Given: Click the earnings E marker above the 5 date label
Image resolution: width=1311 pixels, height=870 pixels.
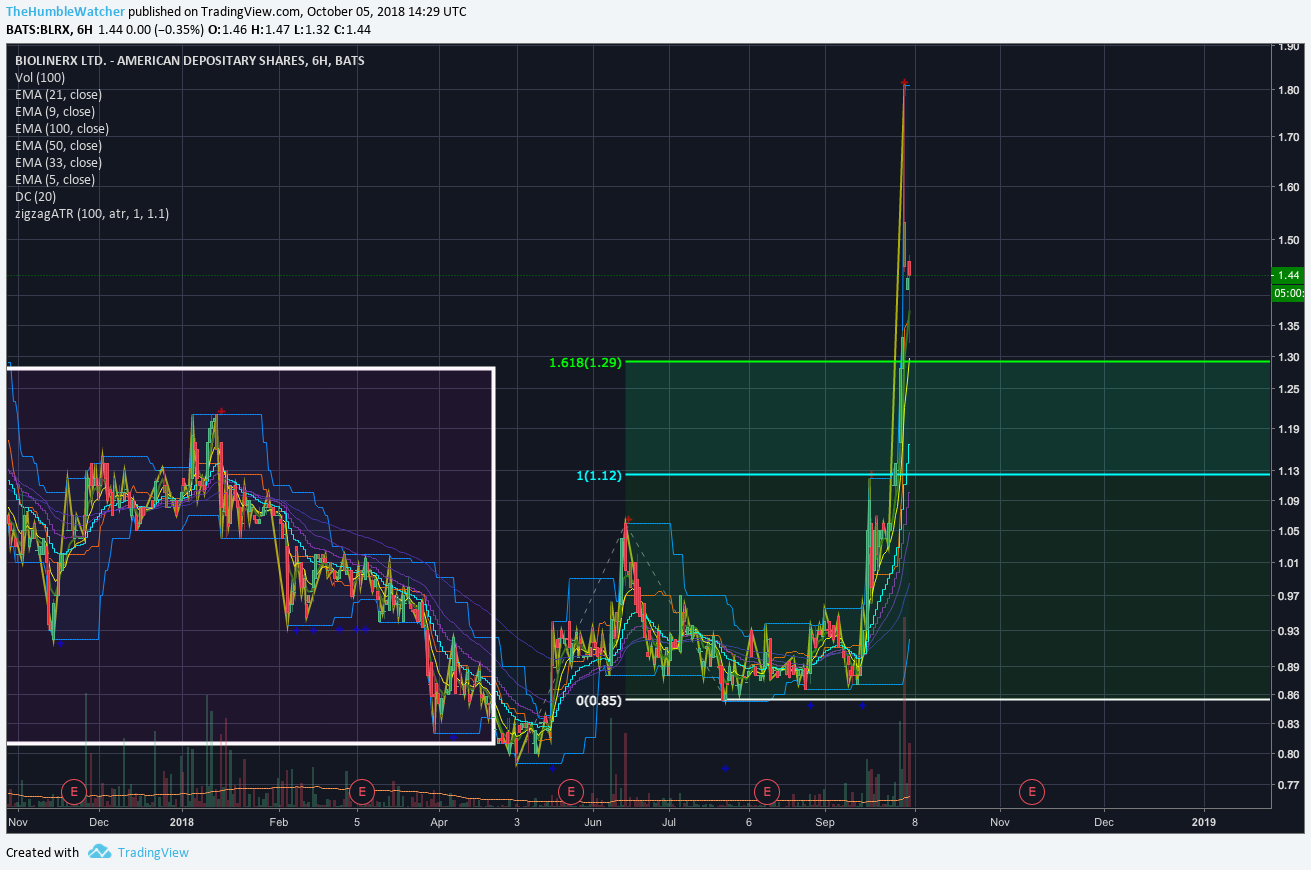Looking at the screenshot, I should 362,792.
